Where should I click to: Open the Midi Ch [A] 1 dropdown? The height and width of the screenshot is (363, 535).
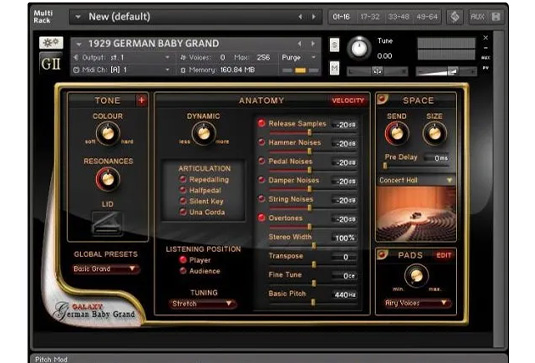pos(123,70)
